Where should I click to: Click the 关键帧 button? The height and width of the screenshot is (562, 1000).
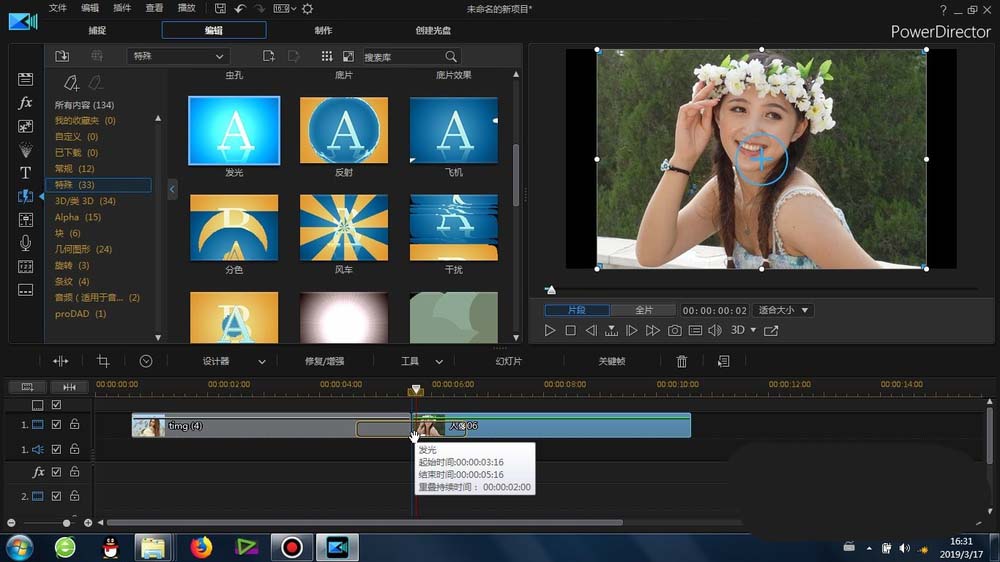pyautogui.click(x=612, y=361)
